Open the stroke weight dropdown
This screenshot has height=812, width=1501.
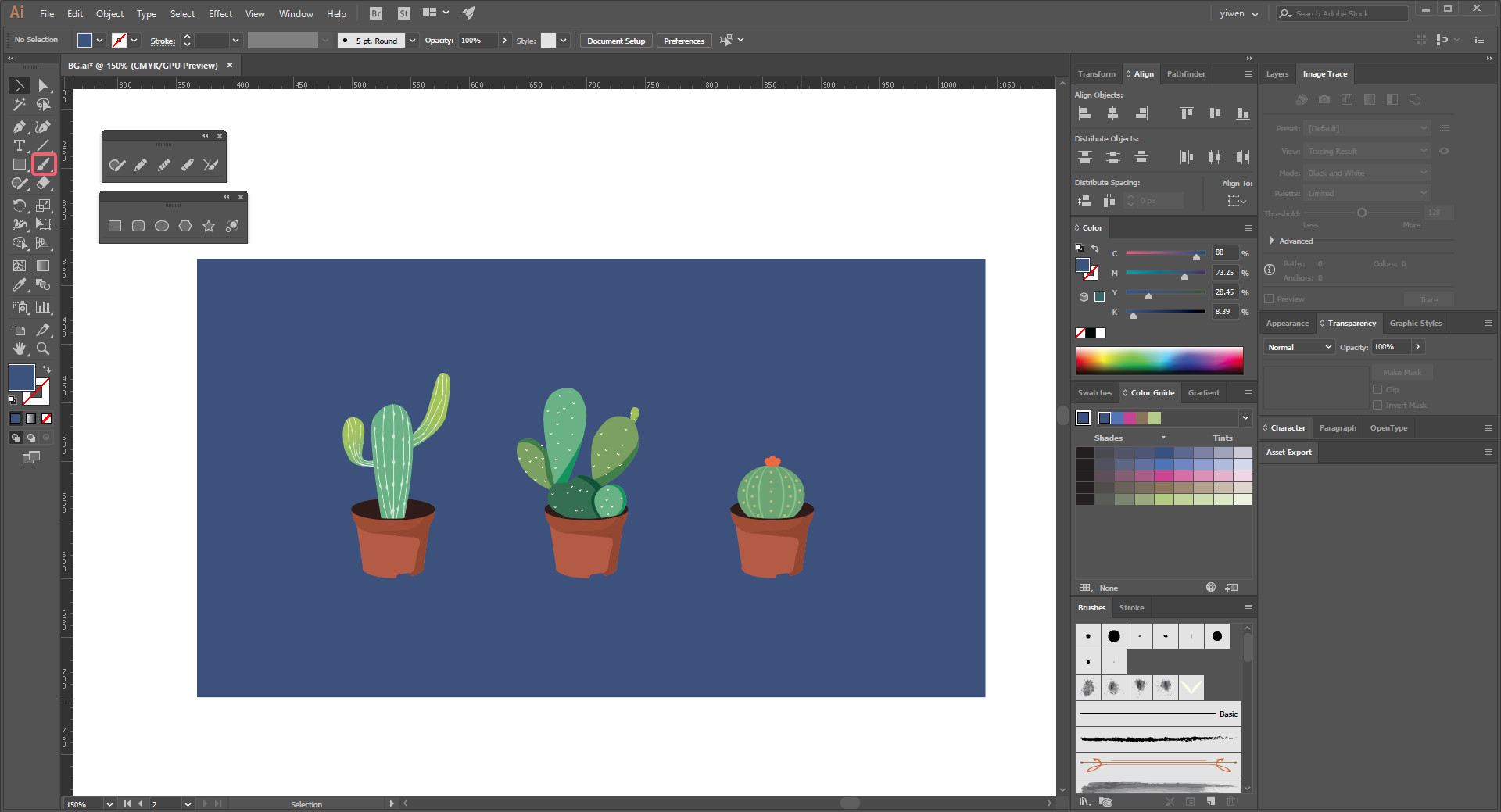tap(235, 41)
